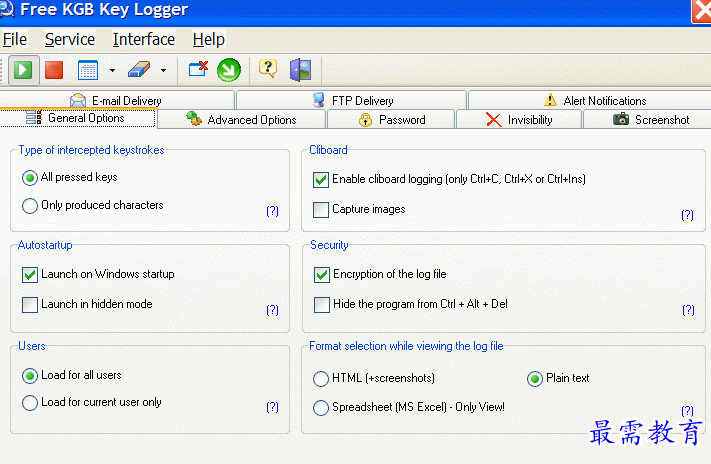Open Alert Notifications tab

[589, 100]
